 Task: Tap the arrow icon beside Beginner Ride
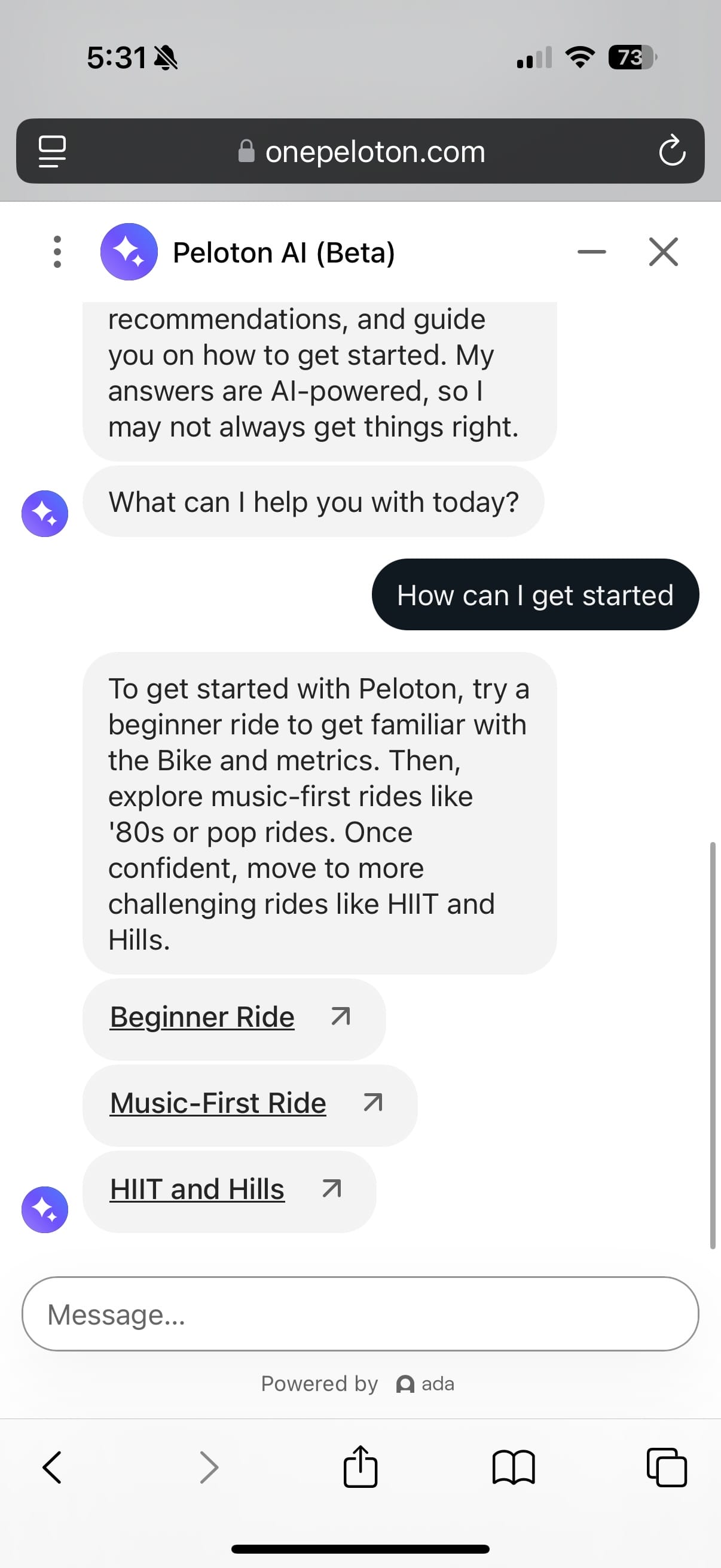[341, 1017]
